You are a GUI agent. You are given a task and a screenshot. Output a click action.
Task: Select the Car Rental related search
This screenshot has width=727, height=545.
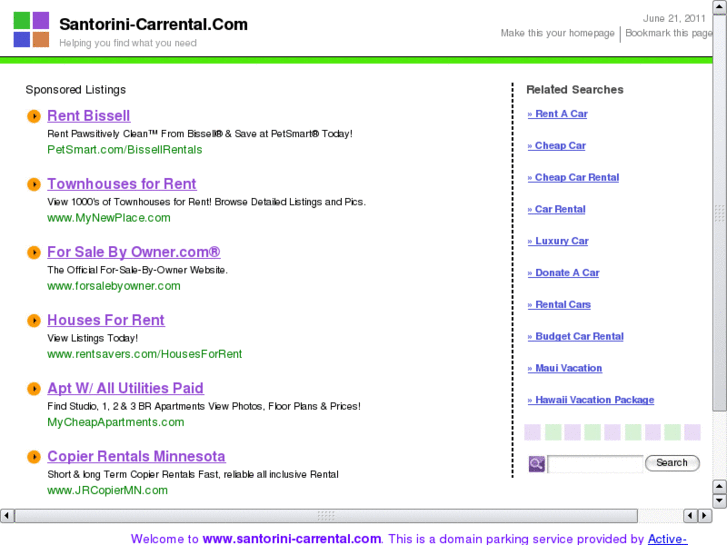[556, 209]
